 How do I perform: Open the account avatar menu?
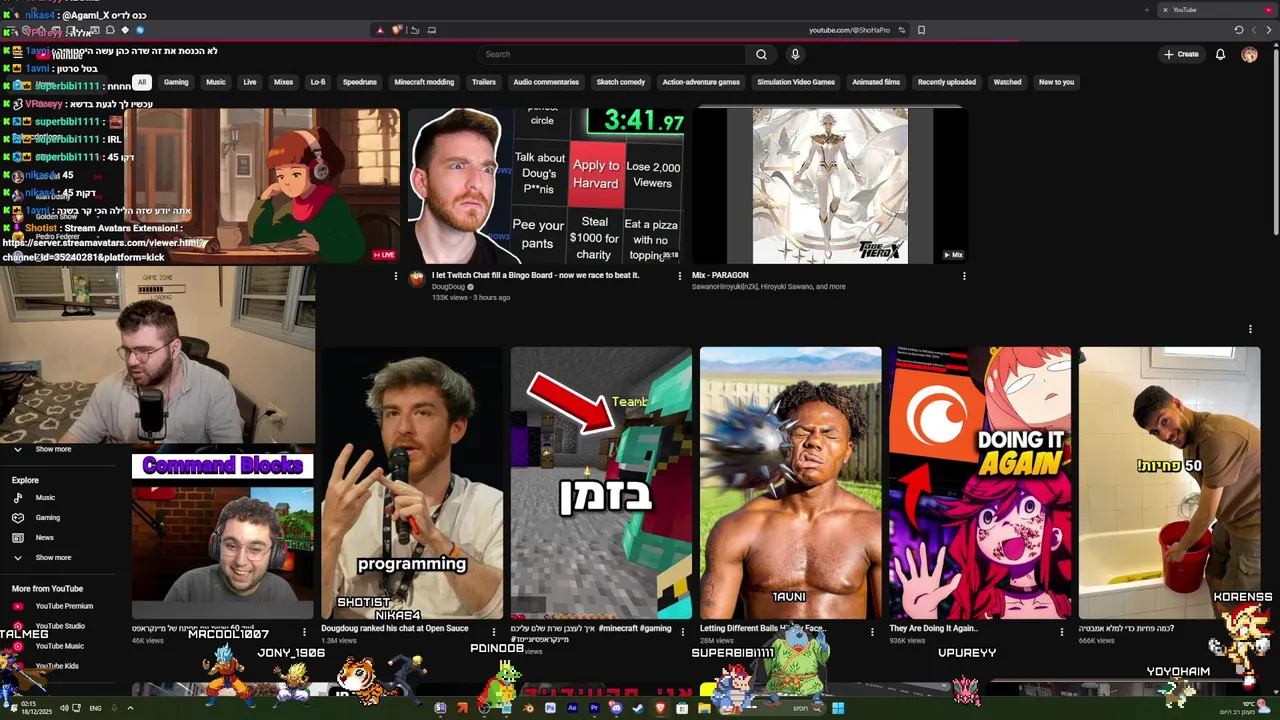point(1249,54)
